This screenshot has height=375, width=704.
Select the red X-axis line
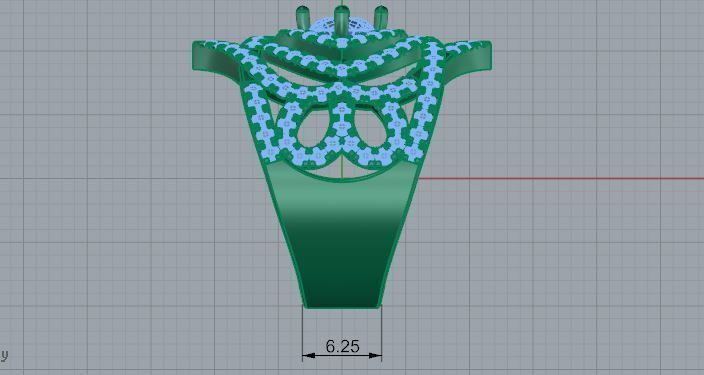click(x=561, y=179)
